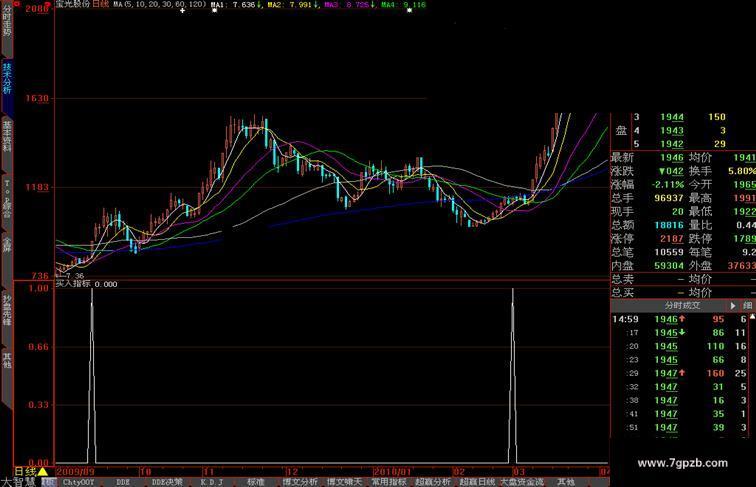756x487 pixels.
Task: Click the play arrow beside 分时成交
Action: click(x=733, y=306)
